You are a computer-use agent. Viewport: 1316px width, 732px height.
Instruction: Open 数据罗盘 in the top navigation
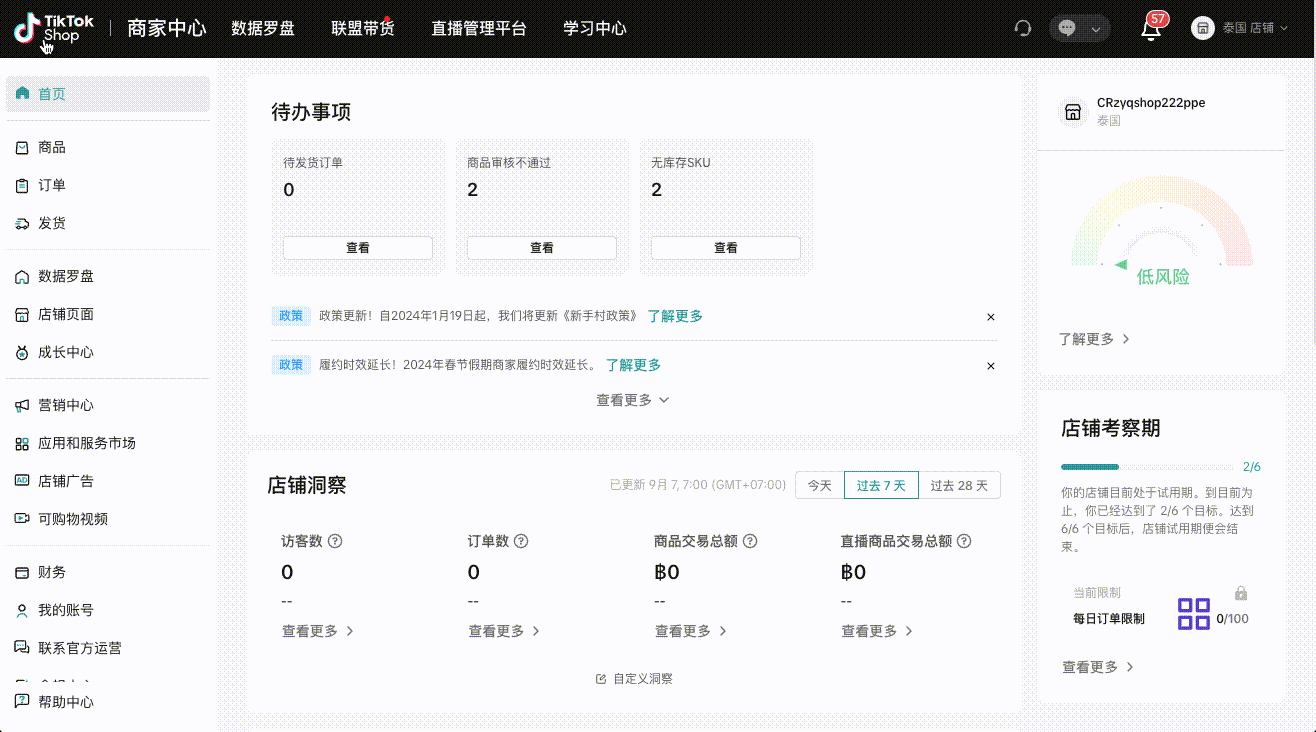point(263,28)
